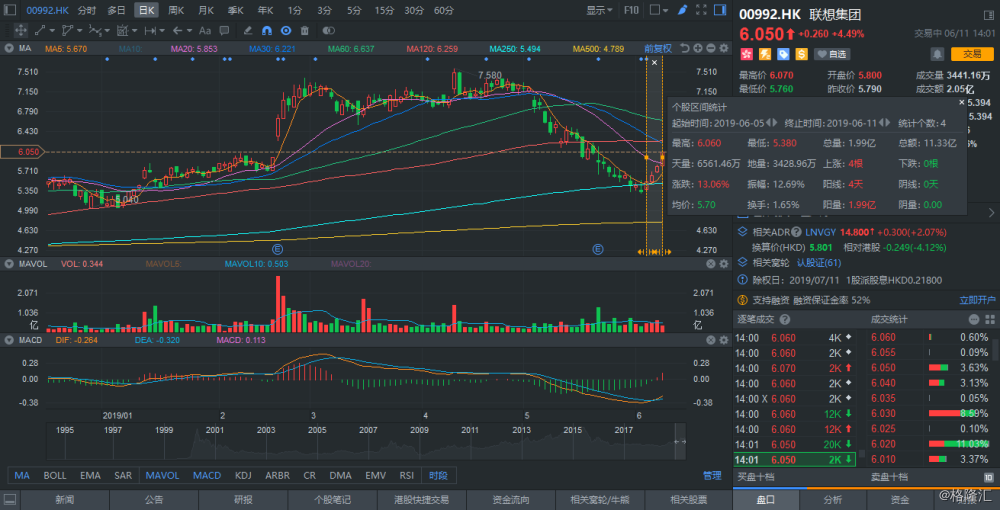Click the timeline range slider handle

[680, 442]
